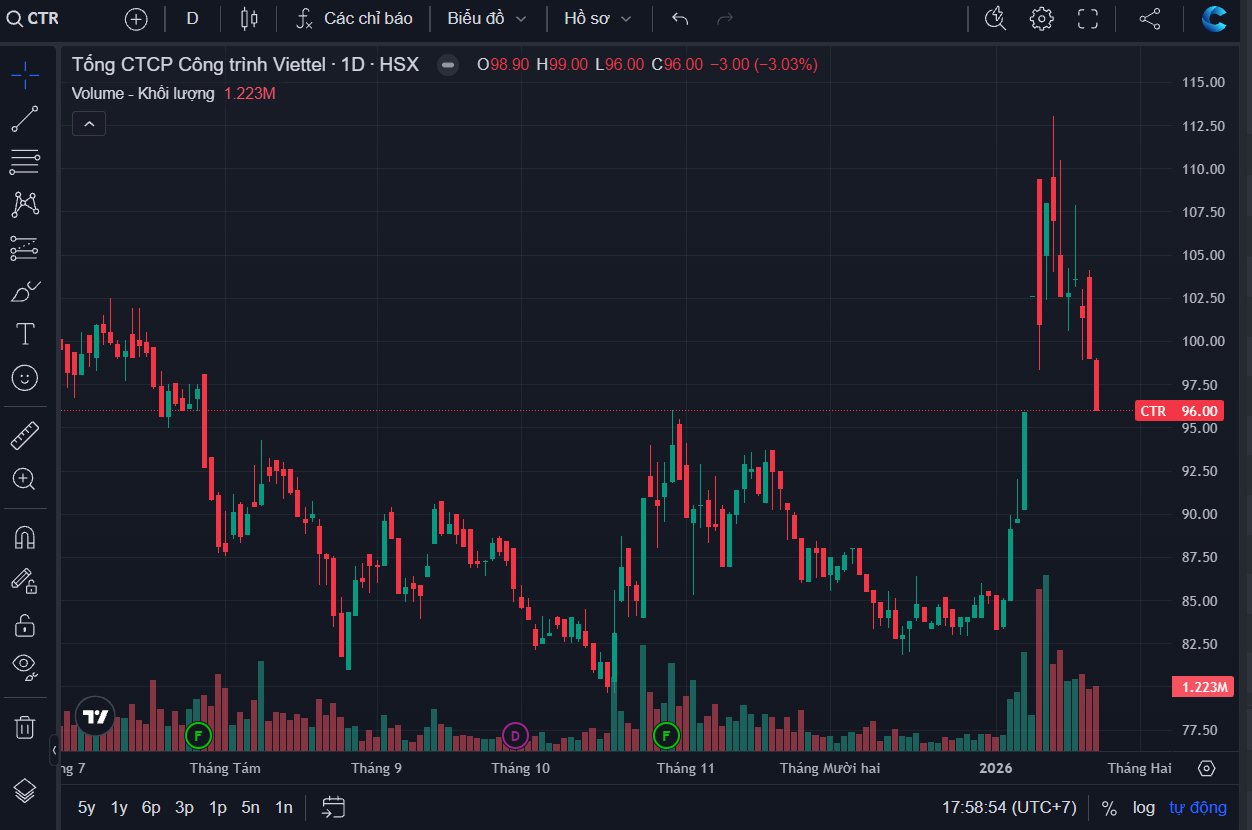Open the candlestick chart style selector
Screen dimensions: 1252x830
[x=249, y=18]
